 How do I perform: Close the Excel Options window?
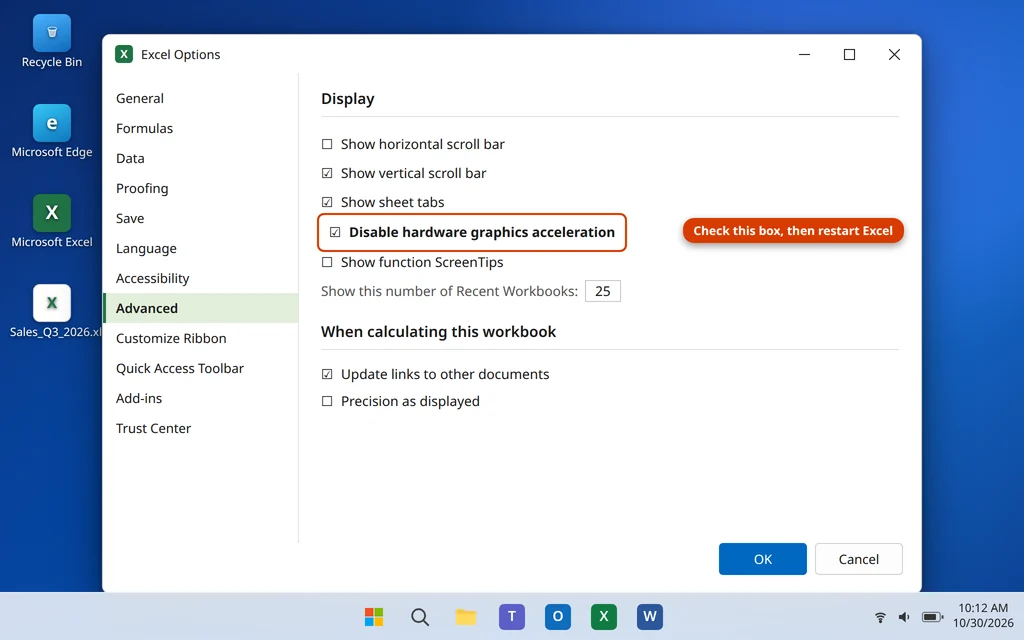click(894, 55)
